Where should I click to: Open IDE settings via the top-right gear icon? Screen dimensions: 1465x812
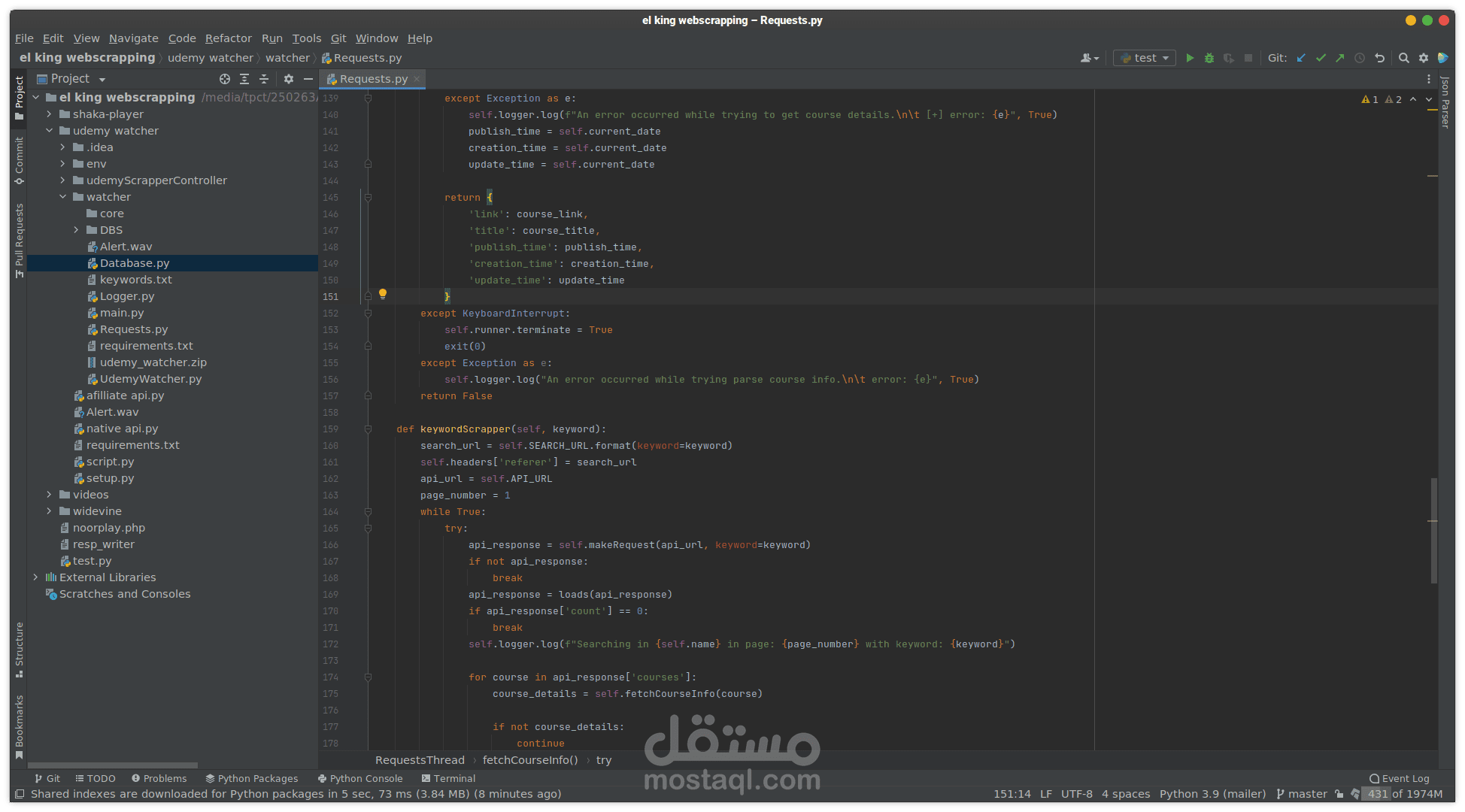click(1424, 58)
